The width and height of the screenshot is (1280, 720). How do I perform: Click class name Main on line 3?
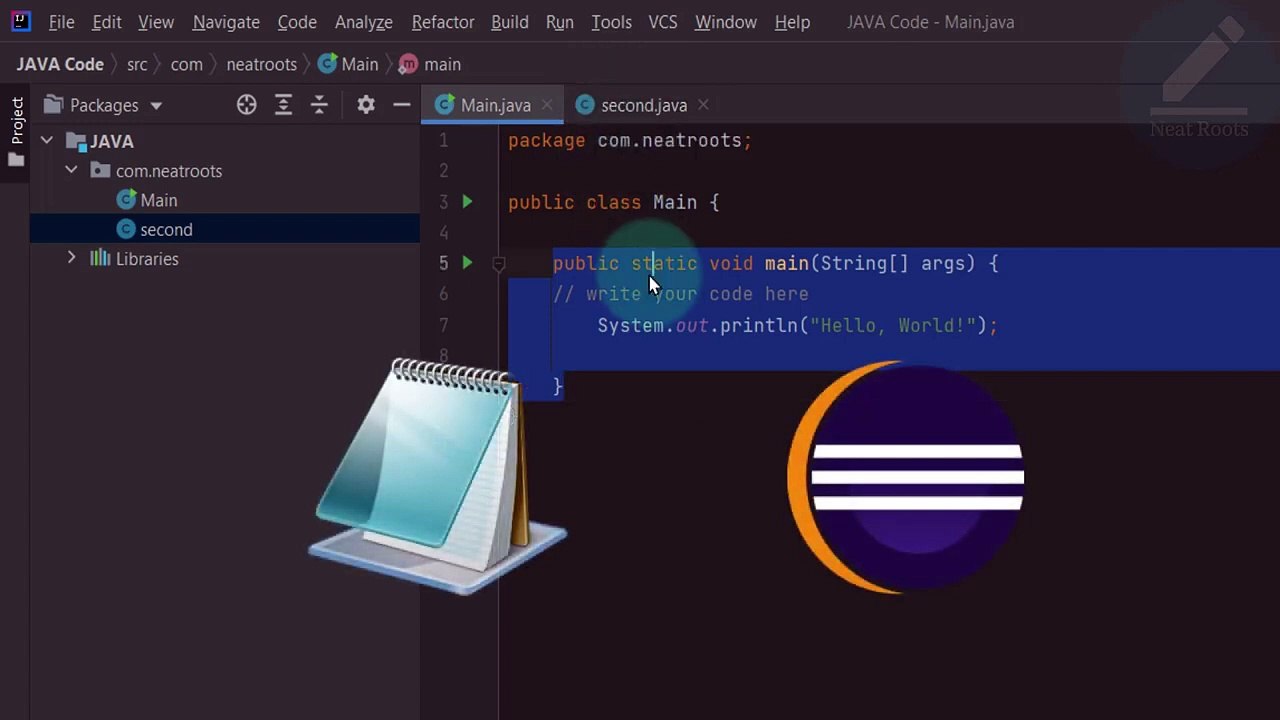point(675,202)
